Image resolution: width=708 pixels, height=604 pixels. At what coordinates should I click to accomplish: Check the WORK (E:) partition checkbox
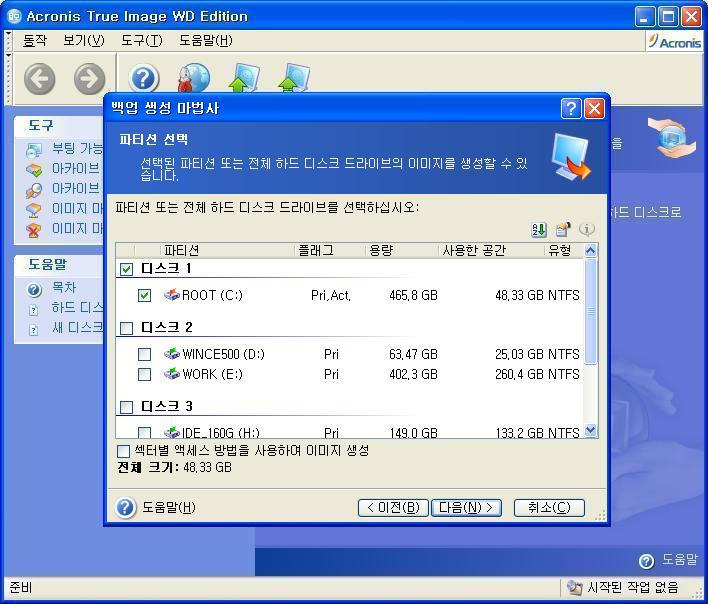coord(144,374)
